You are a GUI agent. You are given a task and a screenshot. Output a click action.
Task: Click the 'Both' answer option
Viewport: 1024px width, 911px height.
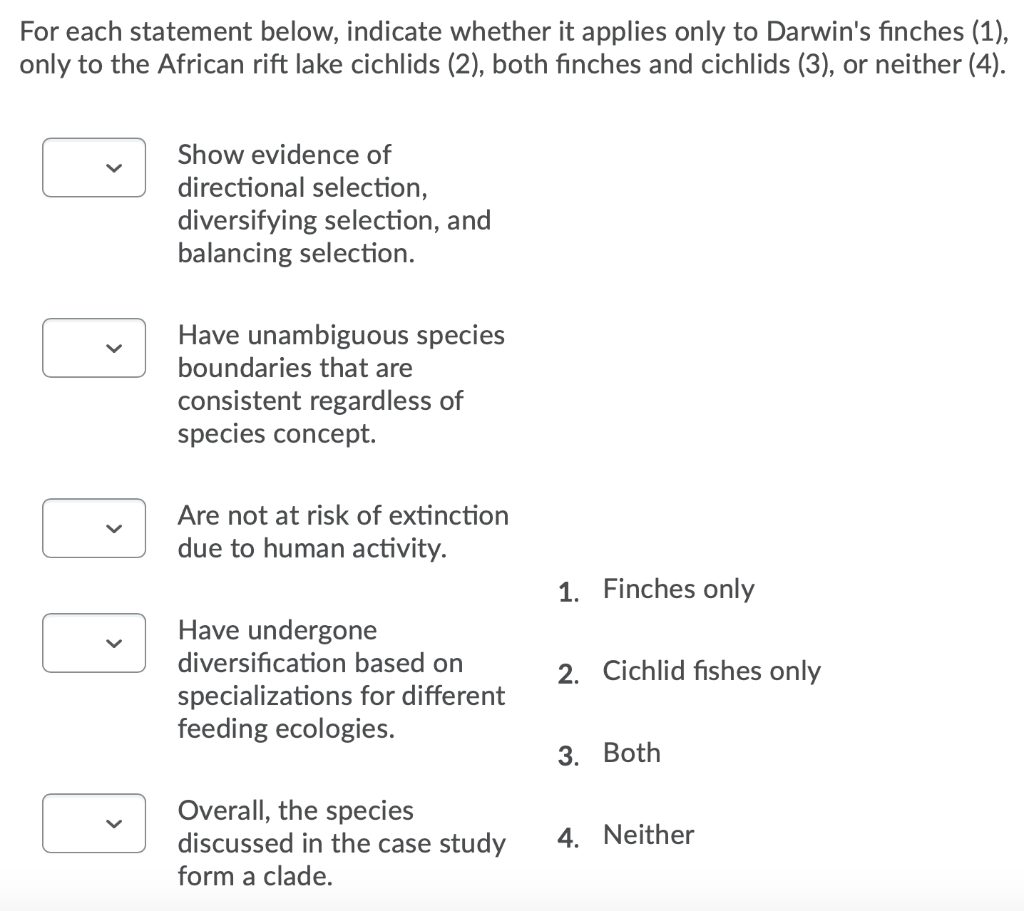631,753
